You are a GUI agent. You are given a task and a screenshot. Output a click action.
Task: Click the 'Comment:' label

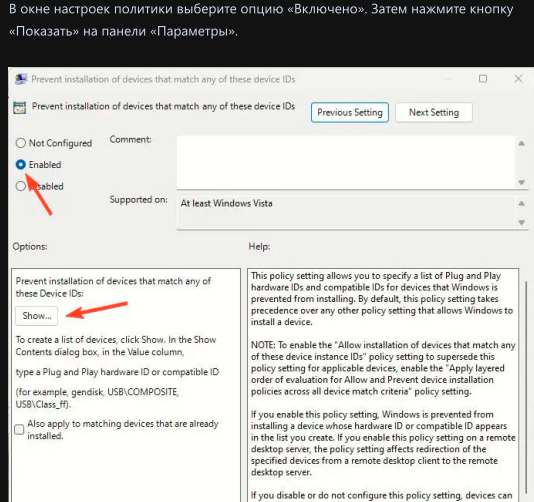(x=130, y=140)
